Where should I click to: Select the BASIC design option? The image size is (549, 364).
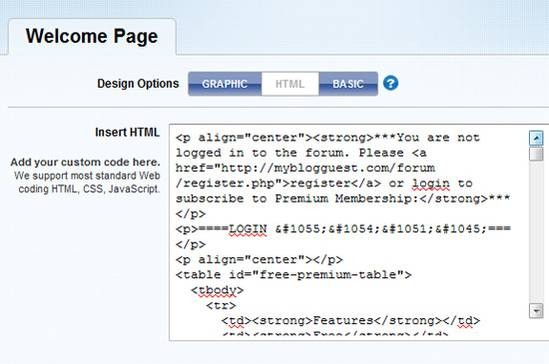point(348,84)
